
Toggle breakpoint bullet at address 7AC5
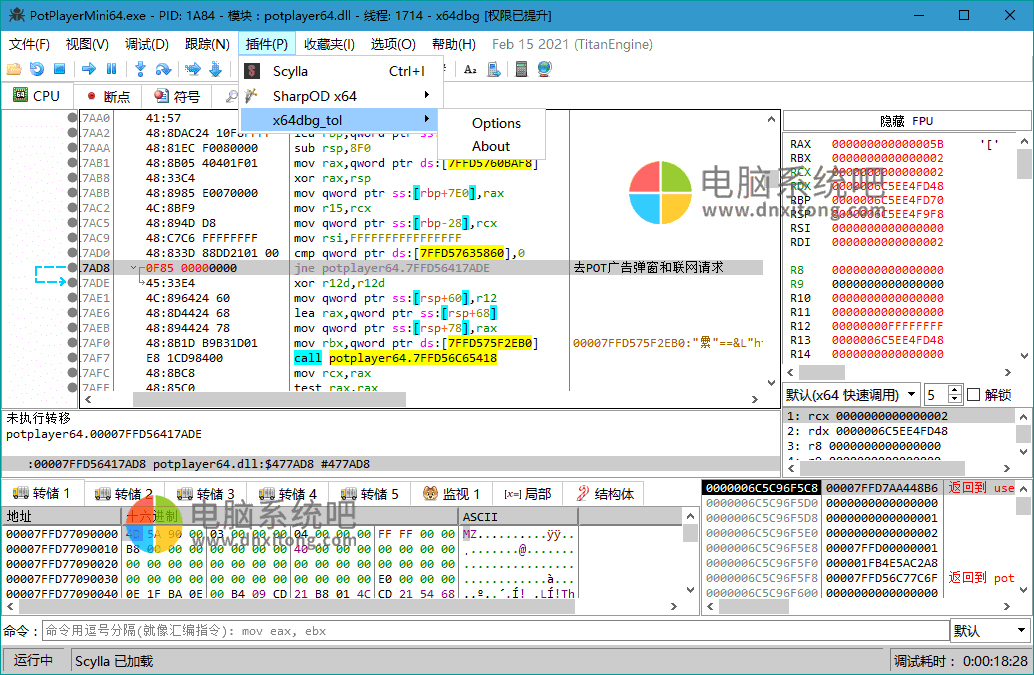click(x=72, y=223)
